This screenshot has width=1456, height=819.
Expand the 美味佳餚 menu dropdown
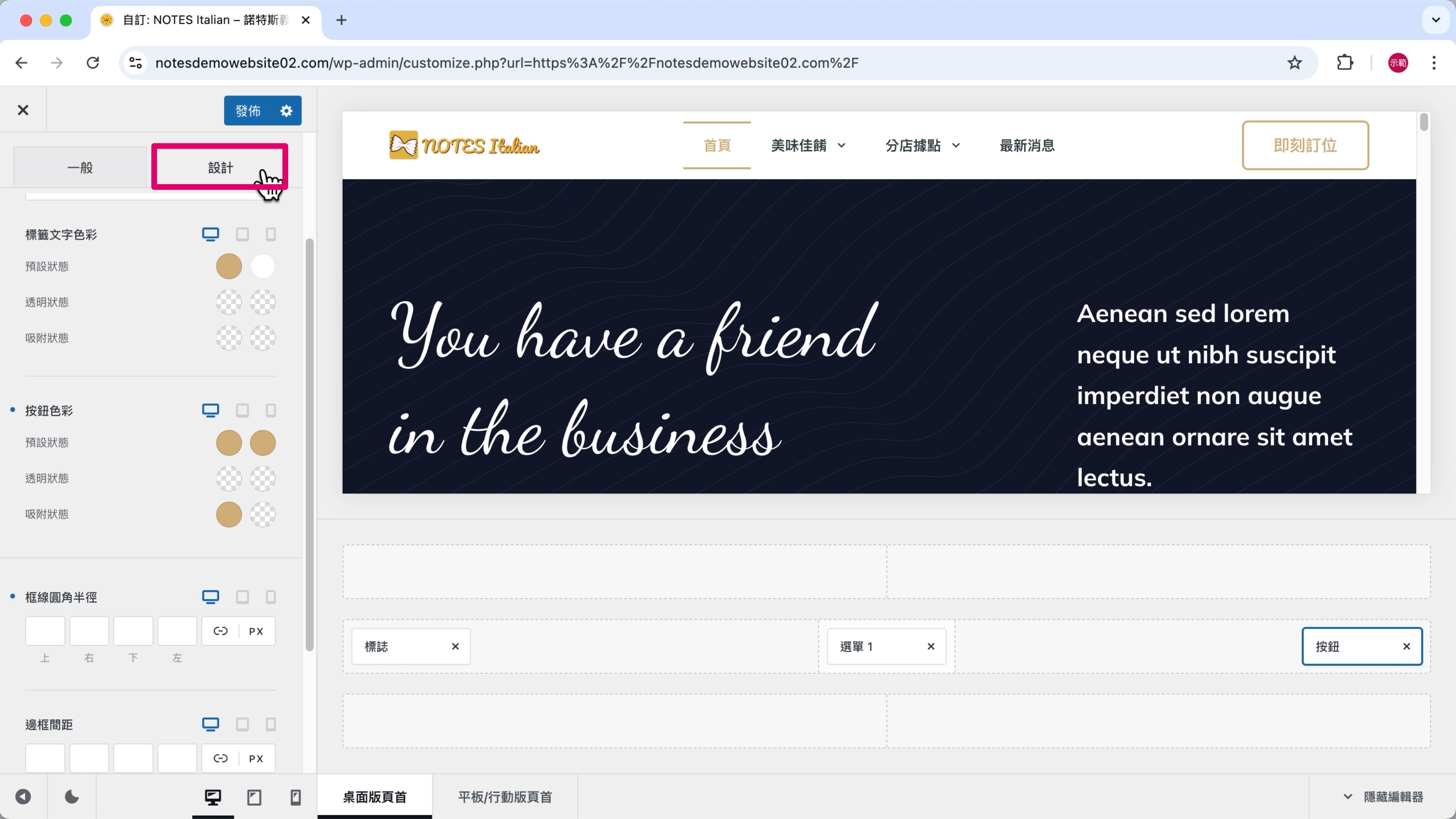tap(841, 146)
